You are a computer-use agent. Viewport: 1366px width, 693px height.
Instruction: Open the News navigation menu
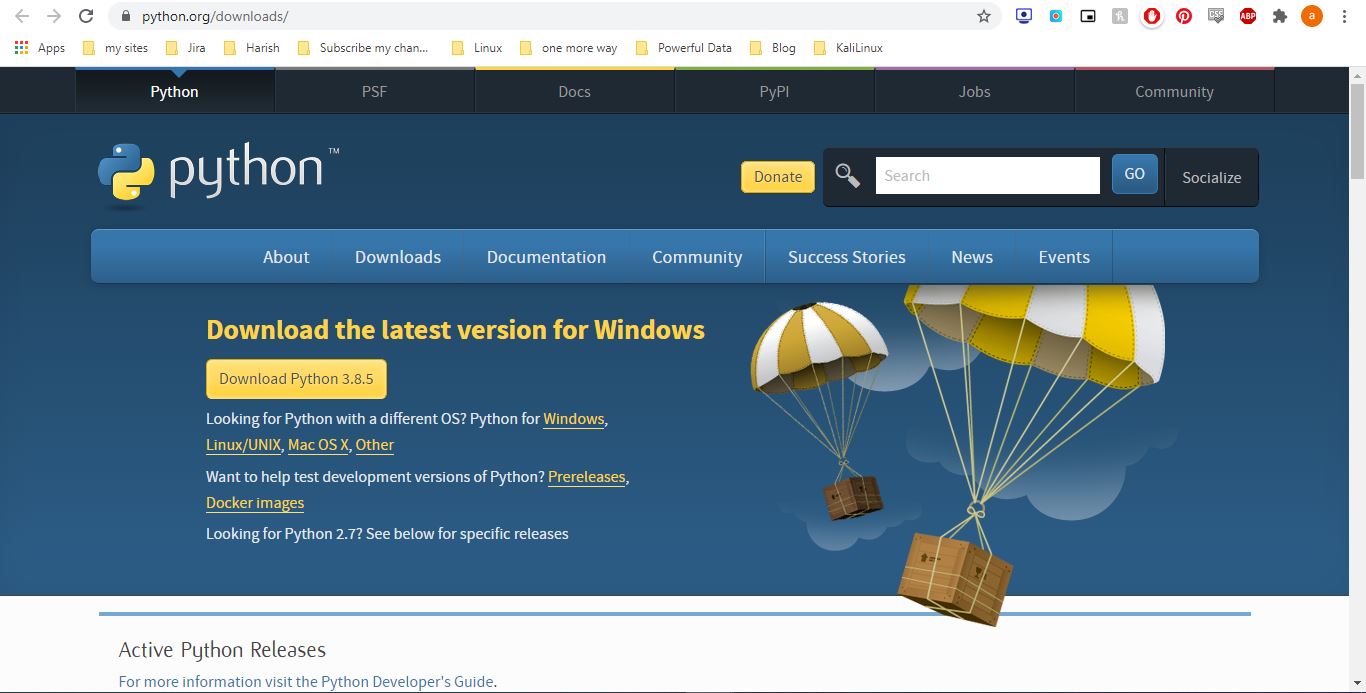[972, 257]
